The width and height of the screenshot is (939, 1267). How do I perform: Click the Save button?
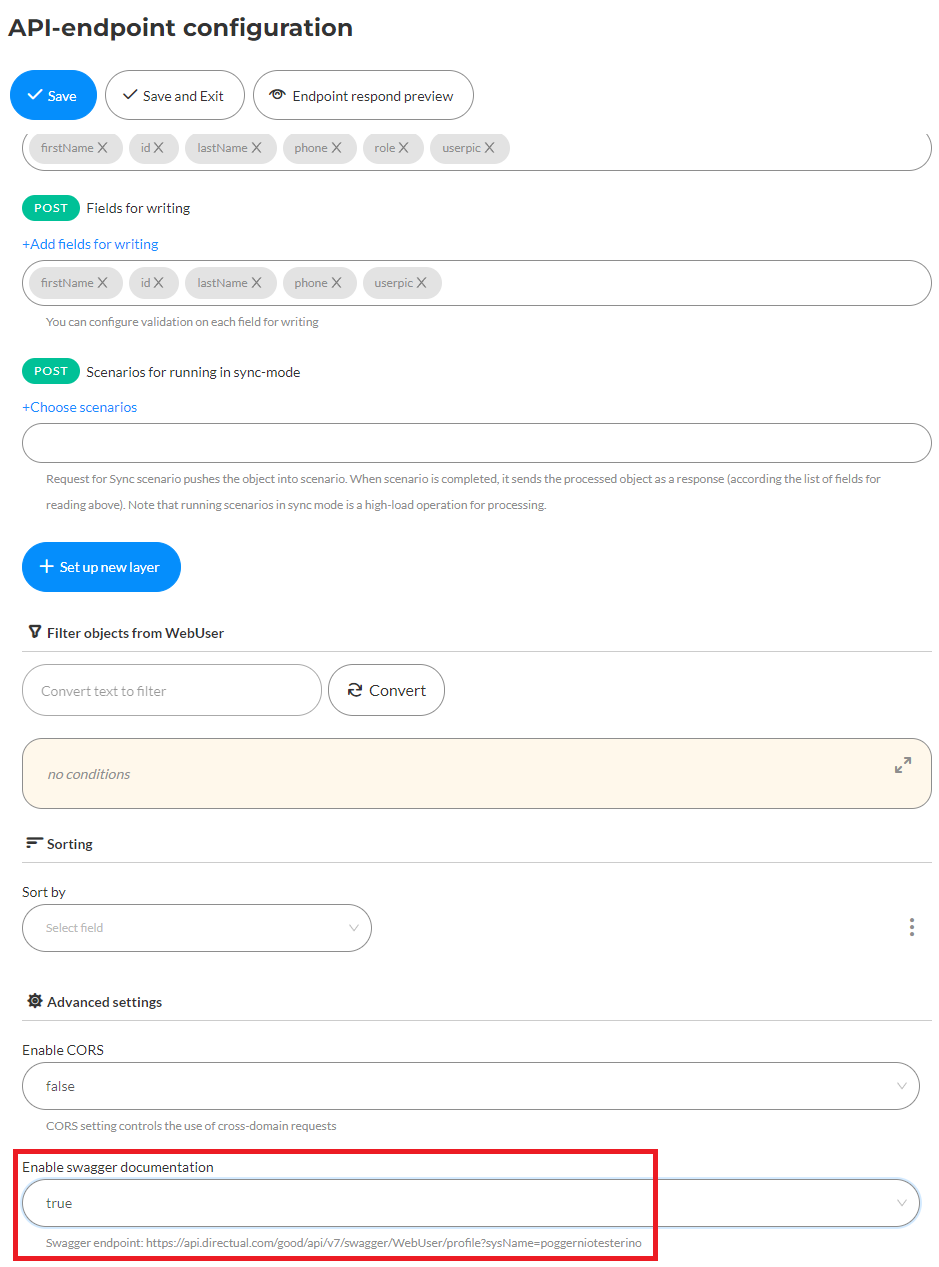tap(53, 96)
